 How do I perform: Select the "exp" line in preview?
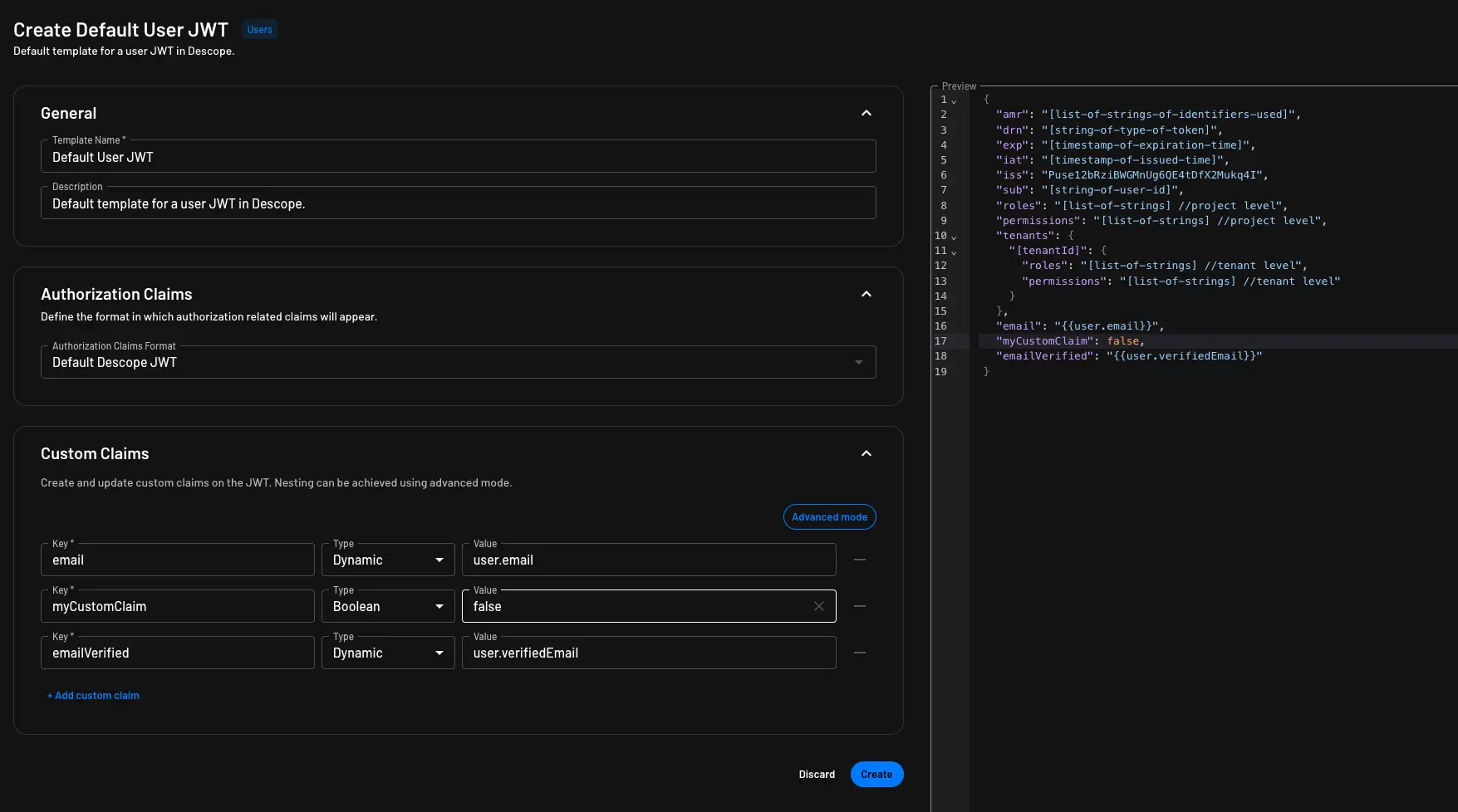[1126, 145]
